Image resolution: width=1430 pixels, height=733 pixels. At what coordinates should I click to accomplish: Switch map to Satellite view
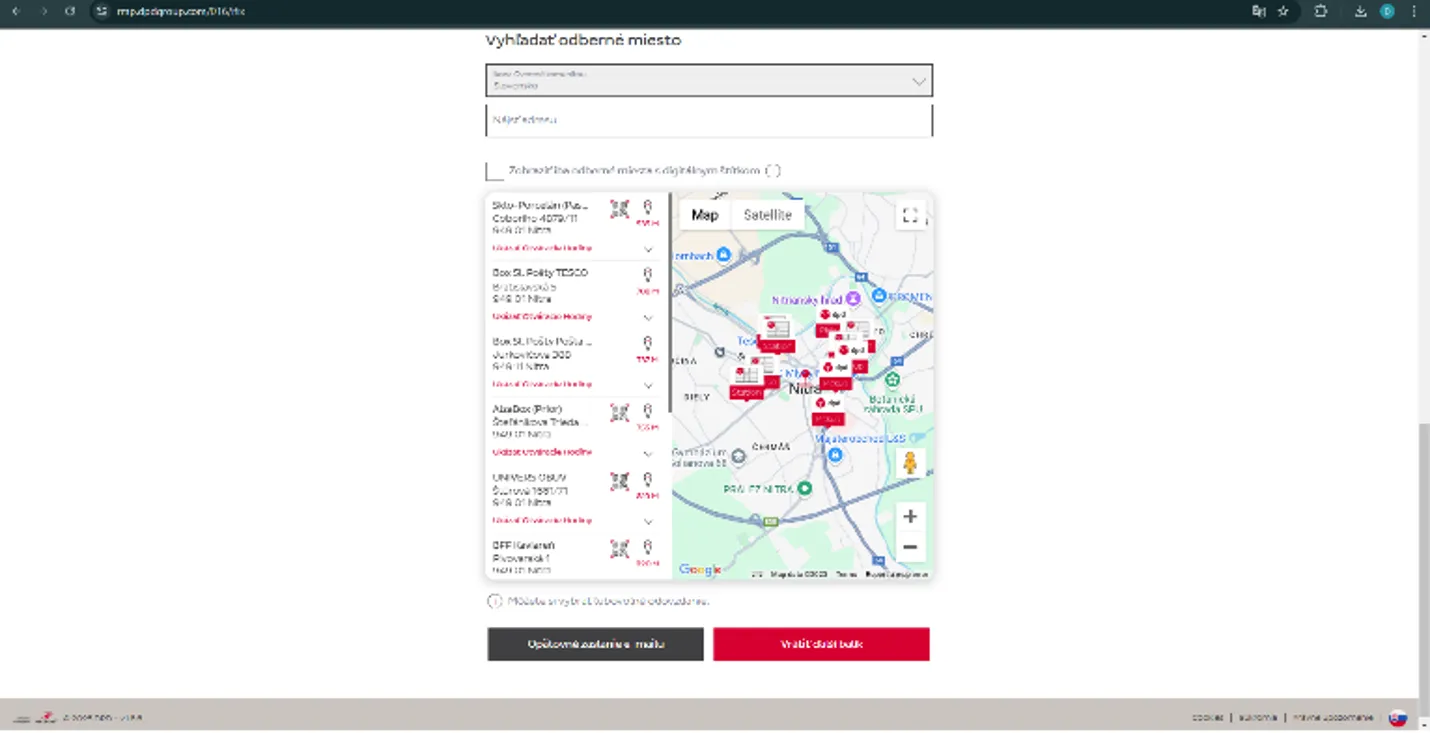pyautogui.click(x=767, y=215)
